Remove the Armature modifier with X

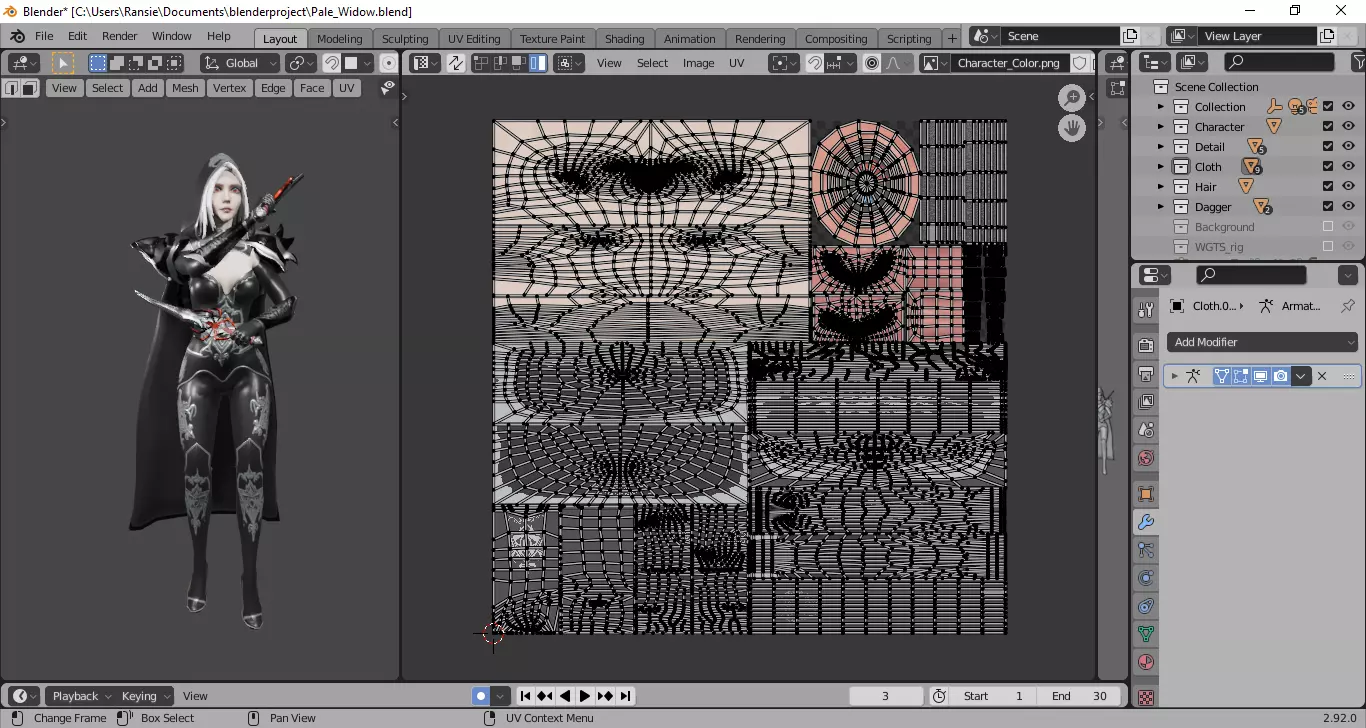click(1322, 376)
